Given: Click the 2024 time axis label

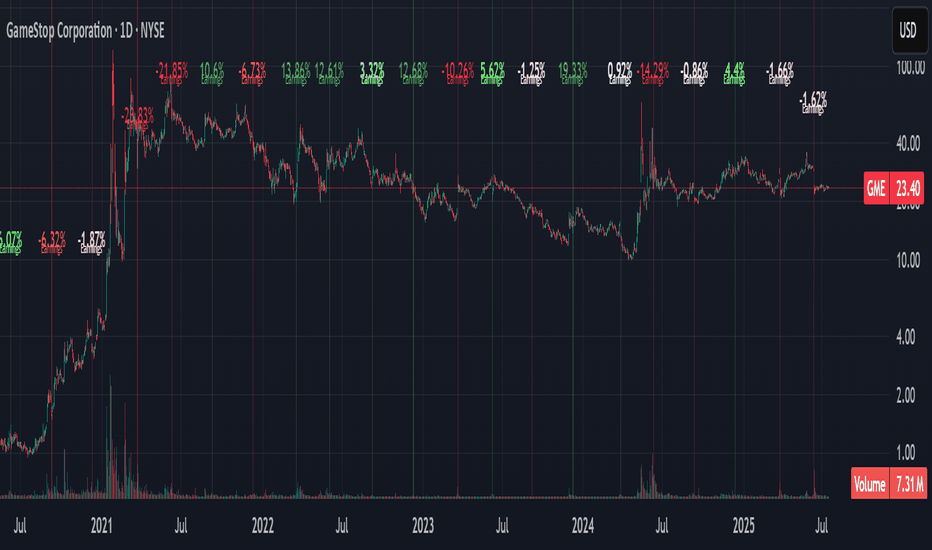Looking at the screenshot, I should (x=583, y=526).
